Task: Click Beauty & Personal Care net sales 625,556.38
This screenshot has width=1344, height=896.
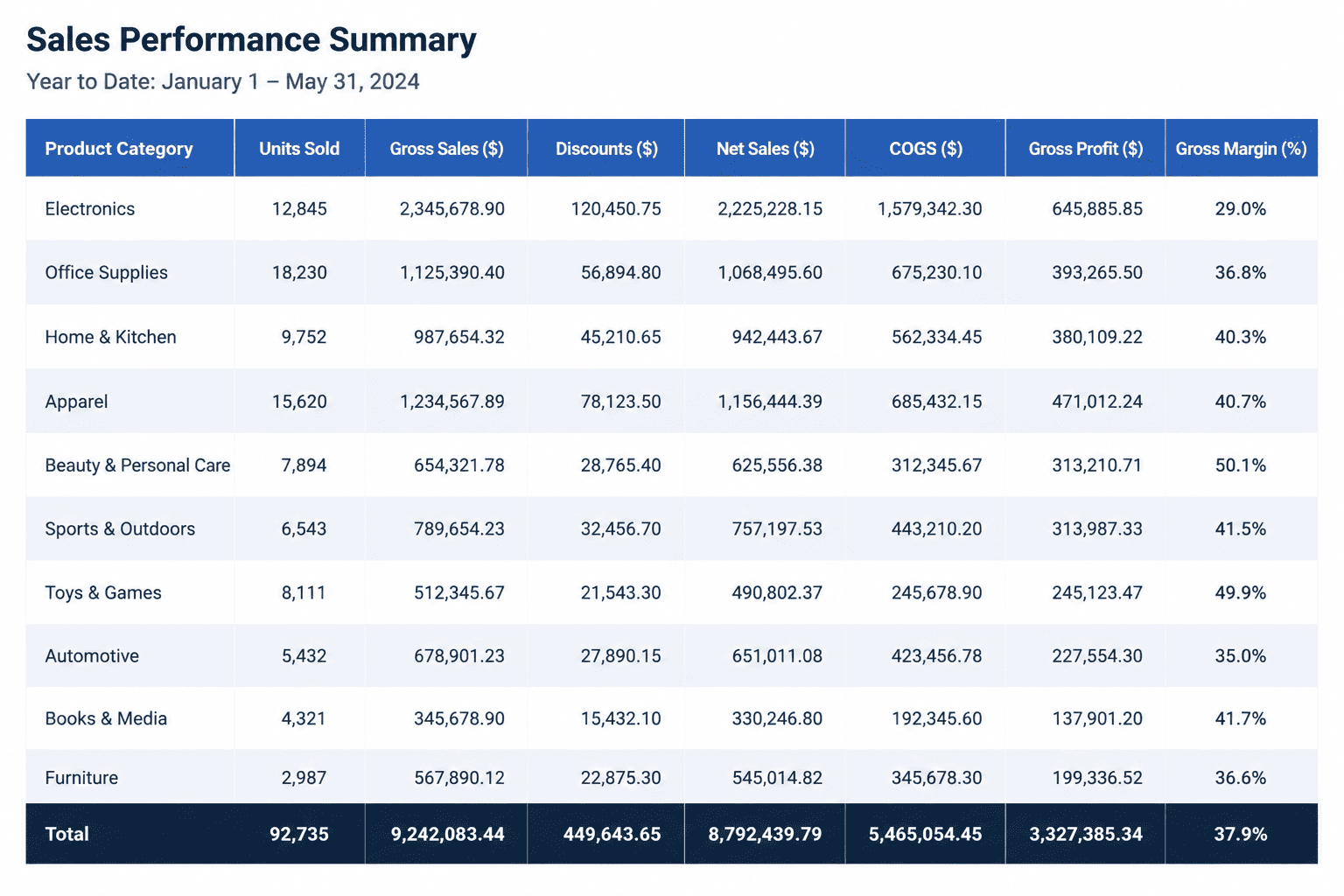Action: click(x=777, y=465)
